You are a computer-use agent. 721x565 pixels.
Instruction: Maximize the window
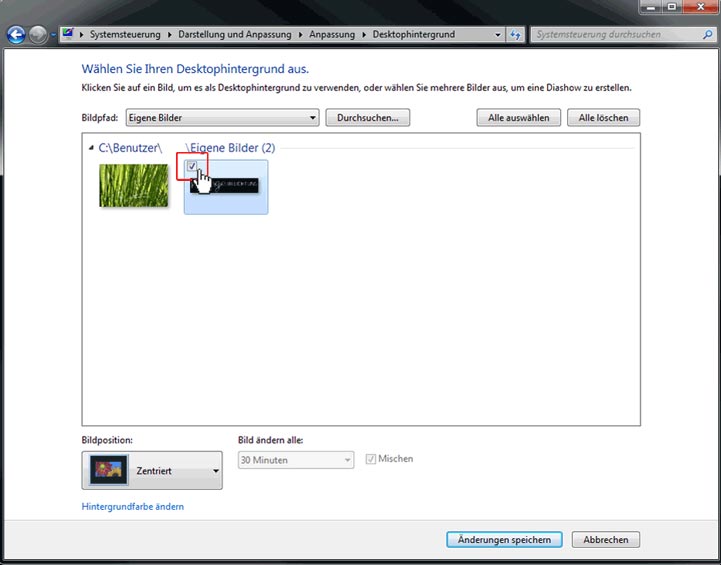(672, 7)
